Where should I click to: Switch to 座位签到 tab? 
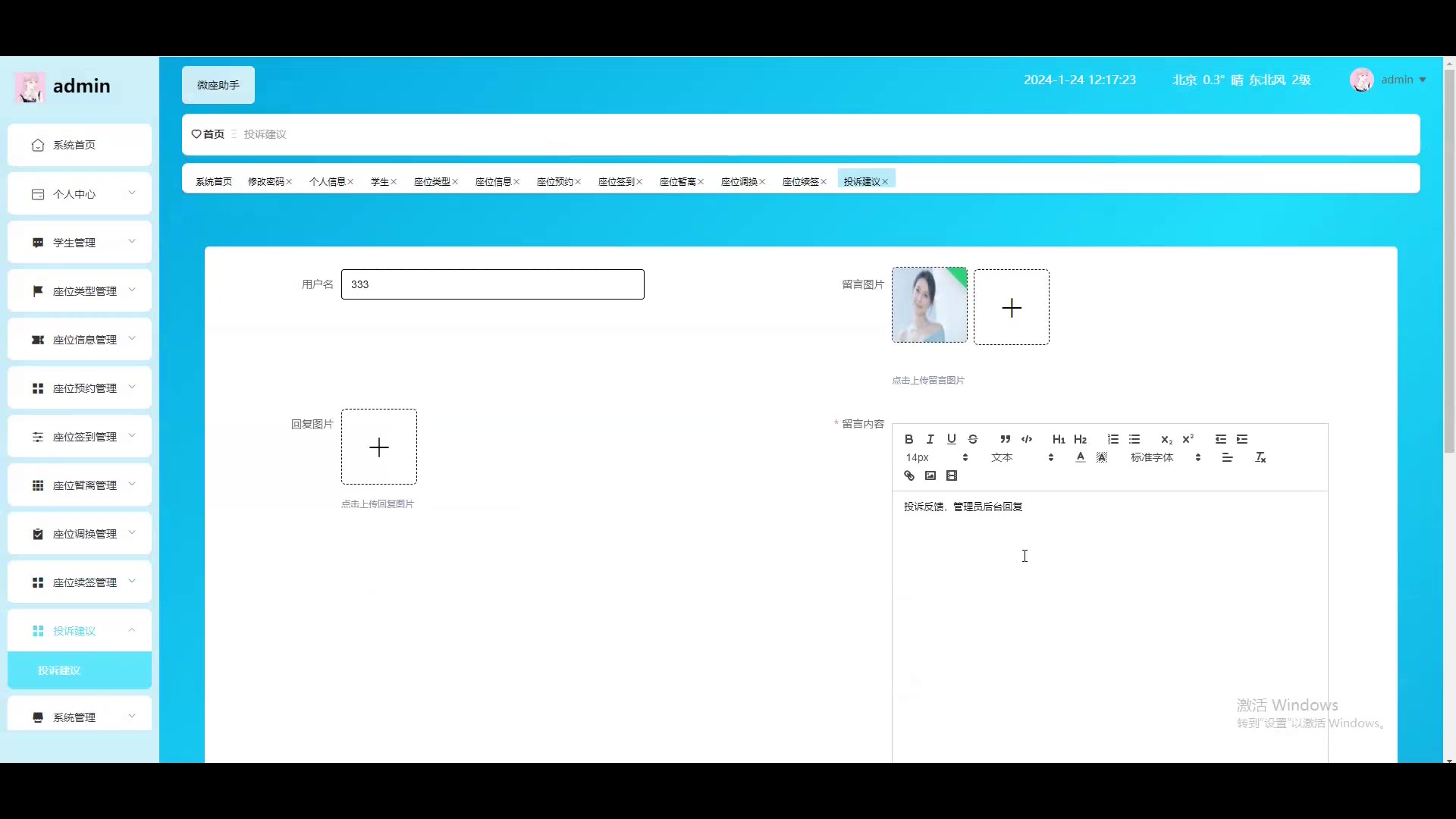click(616, 181)
